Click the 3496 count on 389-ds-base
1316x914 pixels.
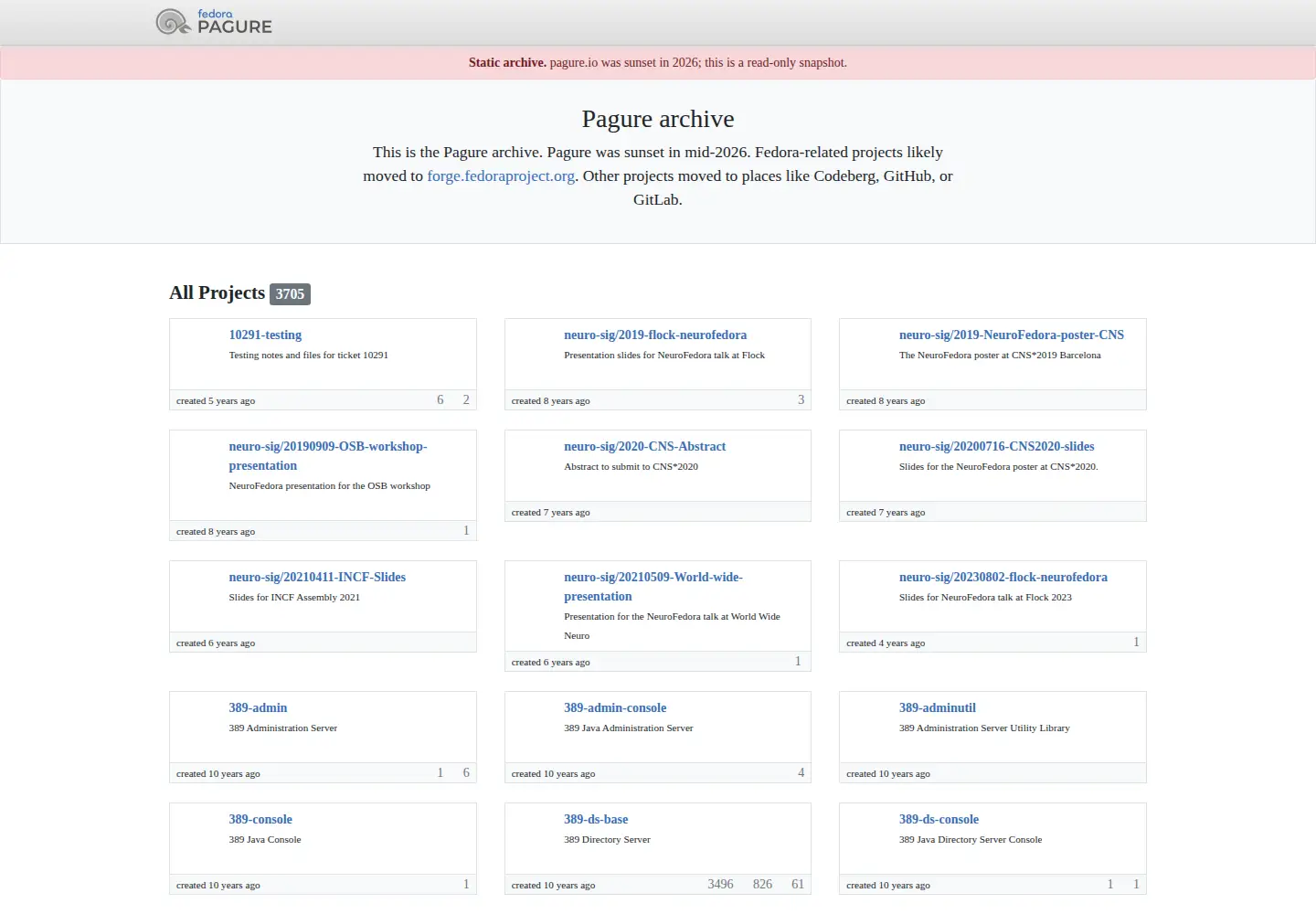point(720,885)
